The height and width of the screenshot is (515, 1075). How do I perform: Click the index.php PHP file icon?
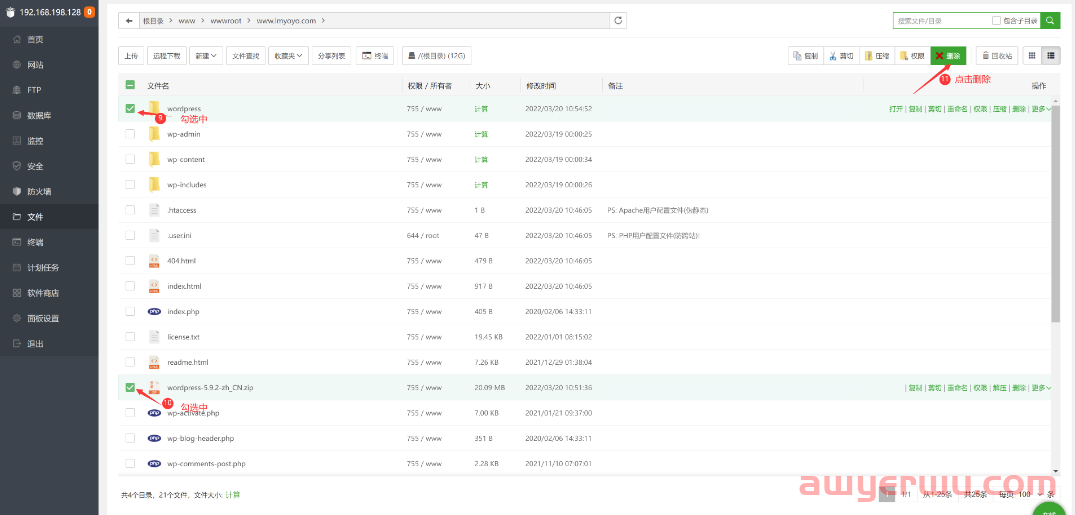(154, 311)
